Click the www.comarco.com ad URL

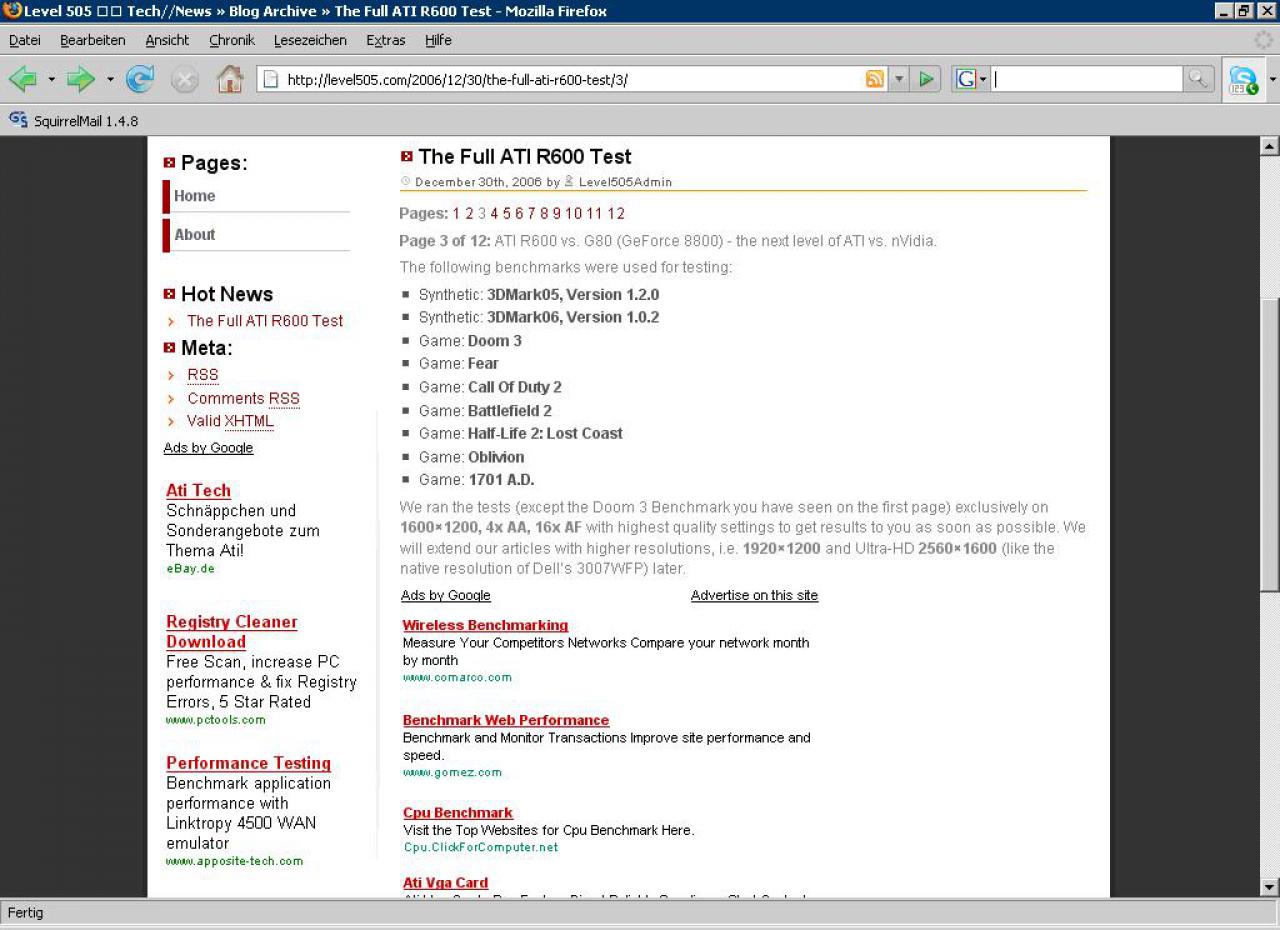tap(457, 677)
